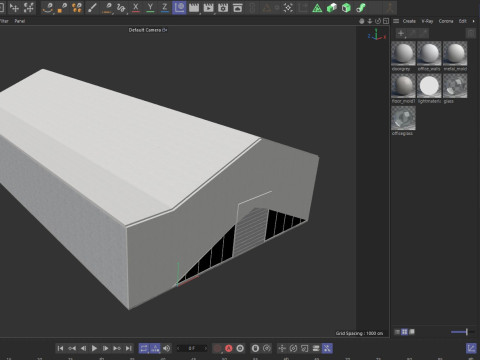Click the Default Camera label

click(145, 30)
